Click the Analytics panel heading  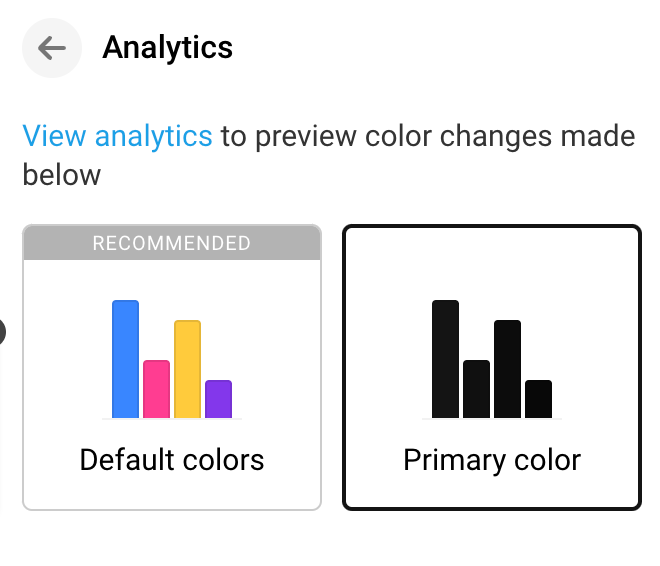click(x=167, y=47)
